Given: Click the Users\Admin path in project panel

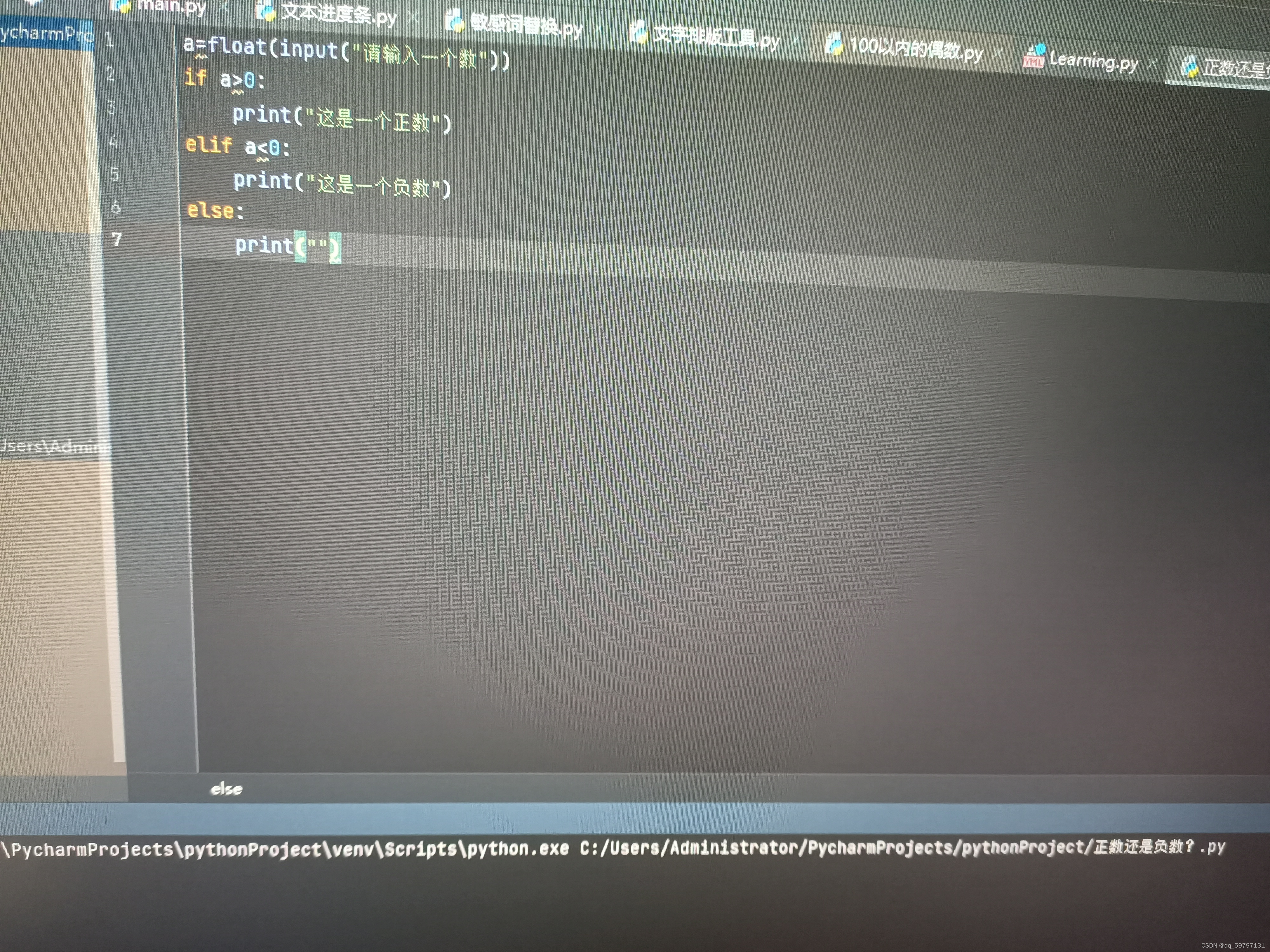Looking at the screenshot, I should pyautogui.click(x=55, y=446).
